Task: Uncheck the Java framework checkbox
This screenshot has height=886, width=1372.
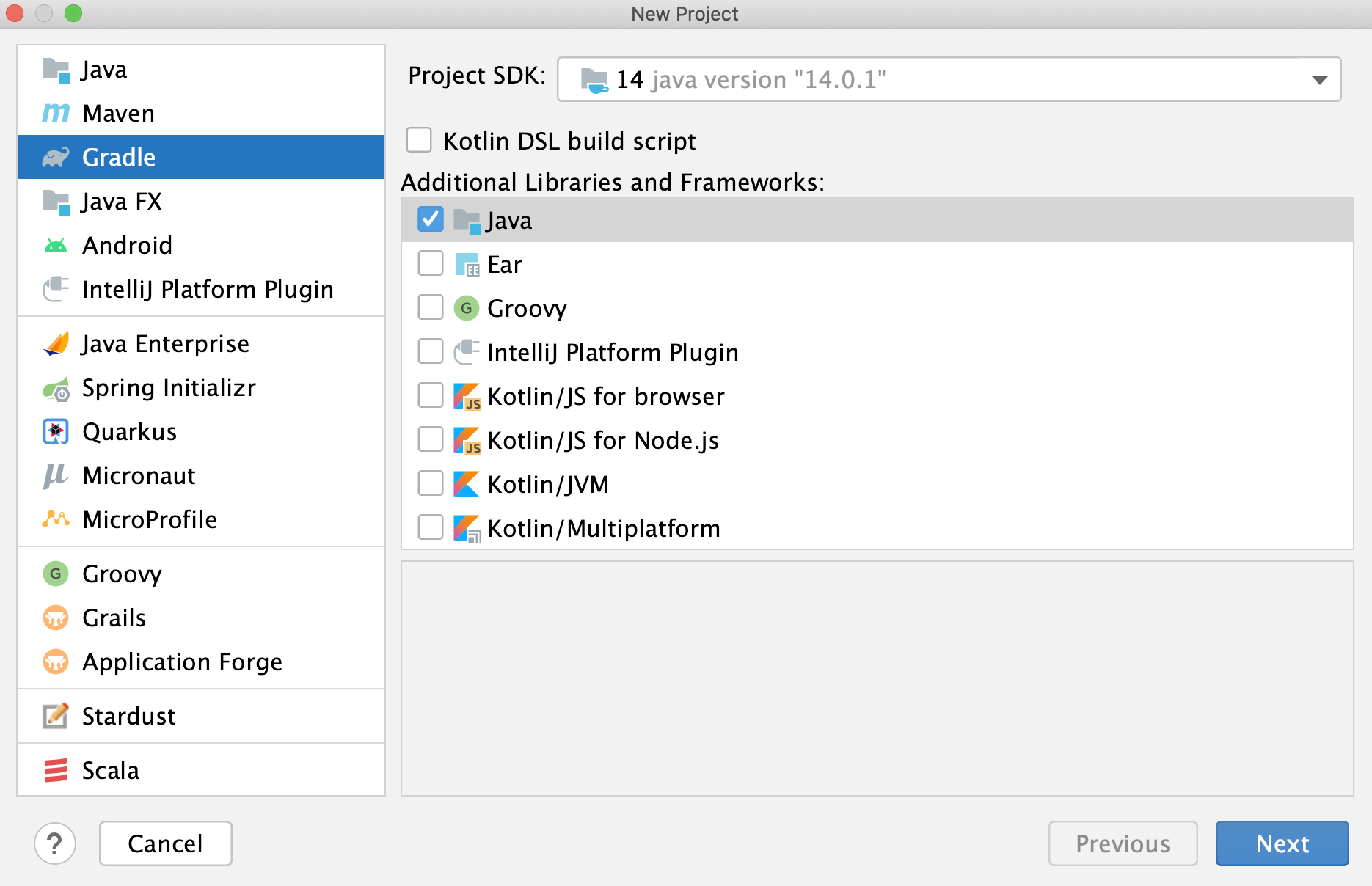Action: click(431, 219)
